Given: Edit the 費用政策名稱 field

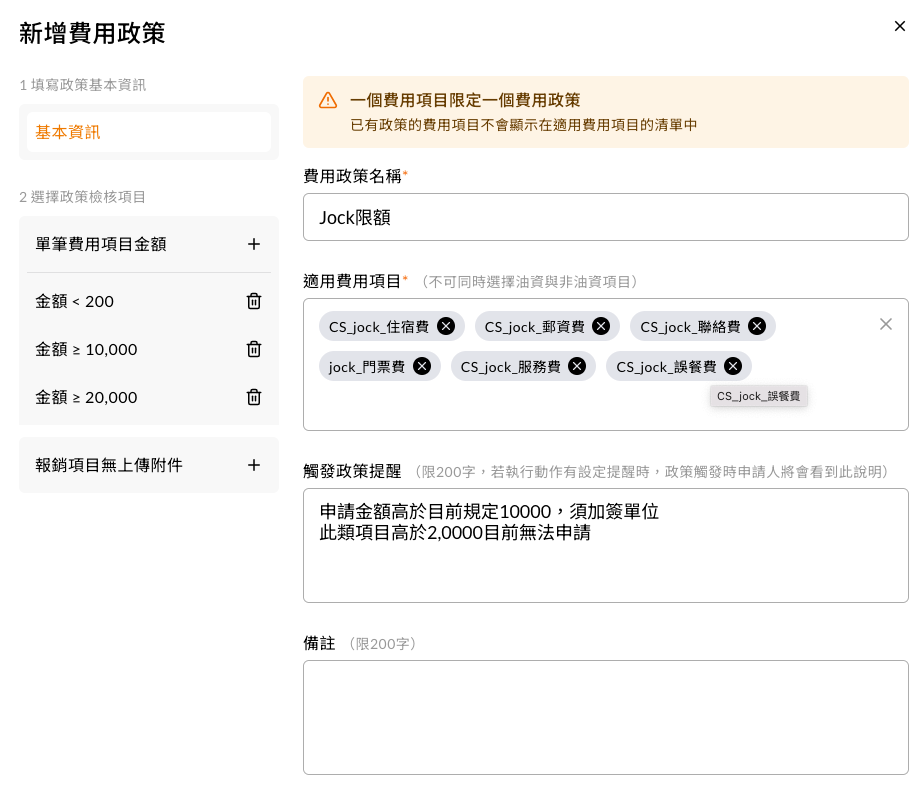Looking at the screenshot, I should [x=606, y=217].
